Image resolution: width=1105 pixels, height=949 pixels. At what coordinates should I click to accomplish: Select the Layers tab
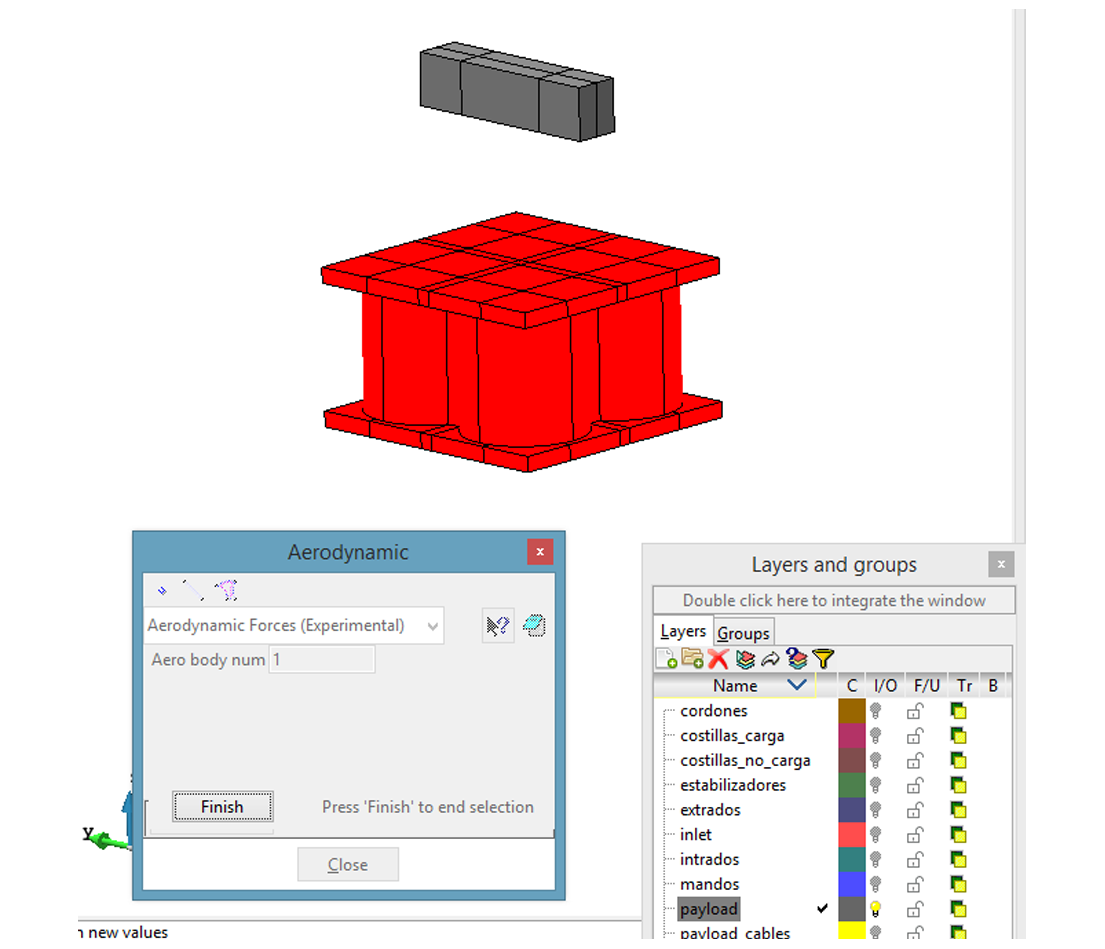tap(684, 632)
